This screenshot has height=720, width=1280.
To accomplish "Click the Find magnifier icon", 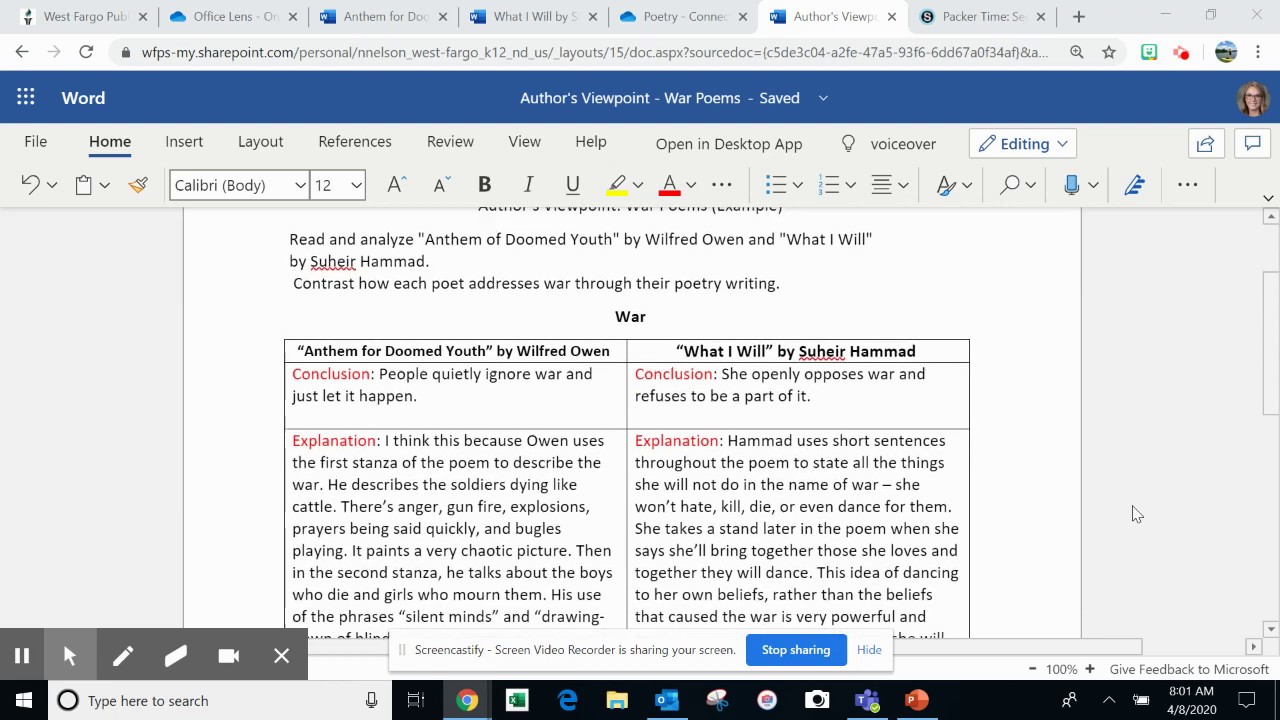I will [1010, 184].
